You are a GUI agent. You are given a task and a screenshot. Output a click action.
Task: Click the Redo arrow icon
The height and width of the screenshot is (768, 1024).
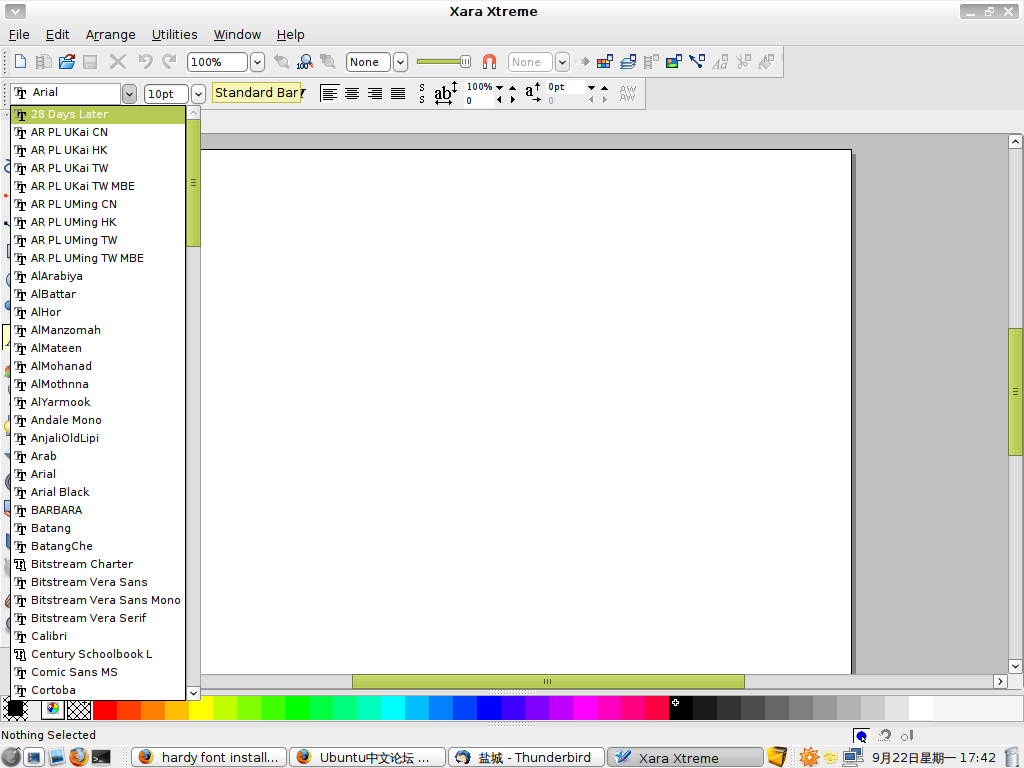coord(169,61)
